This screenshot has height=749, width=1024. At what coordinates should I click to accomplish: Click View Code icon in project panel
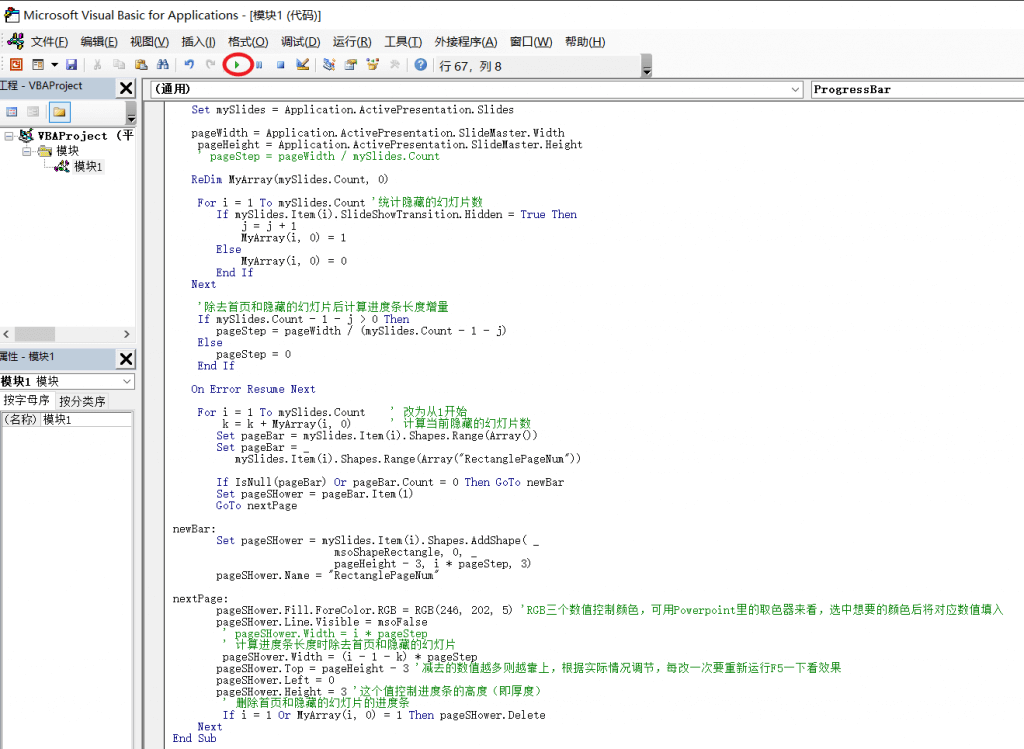(12, 112)
